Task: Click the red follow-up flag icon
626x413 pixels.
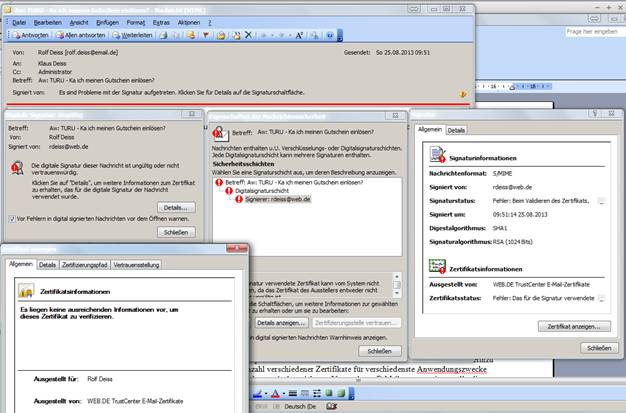Action: pyautogui.click(x=206, y=35)
